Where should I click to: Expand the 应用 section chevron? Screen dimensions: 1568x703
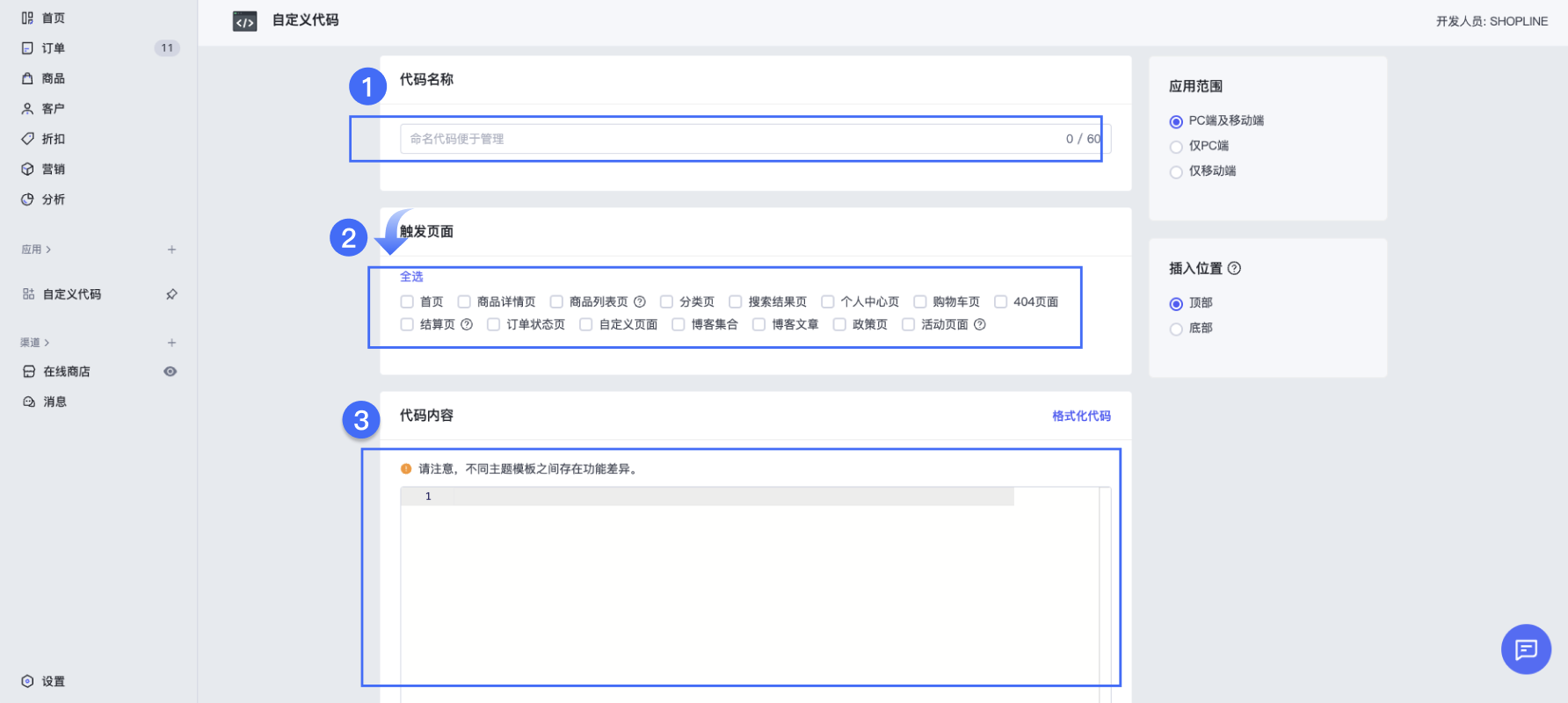pyautogui.click(x=48, y=250)
